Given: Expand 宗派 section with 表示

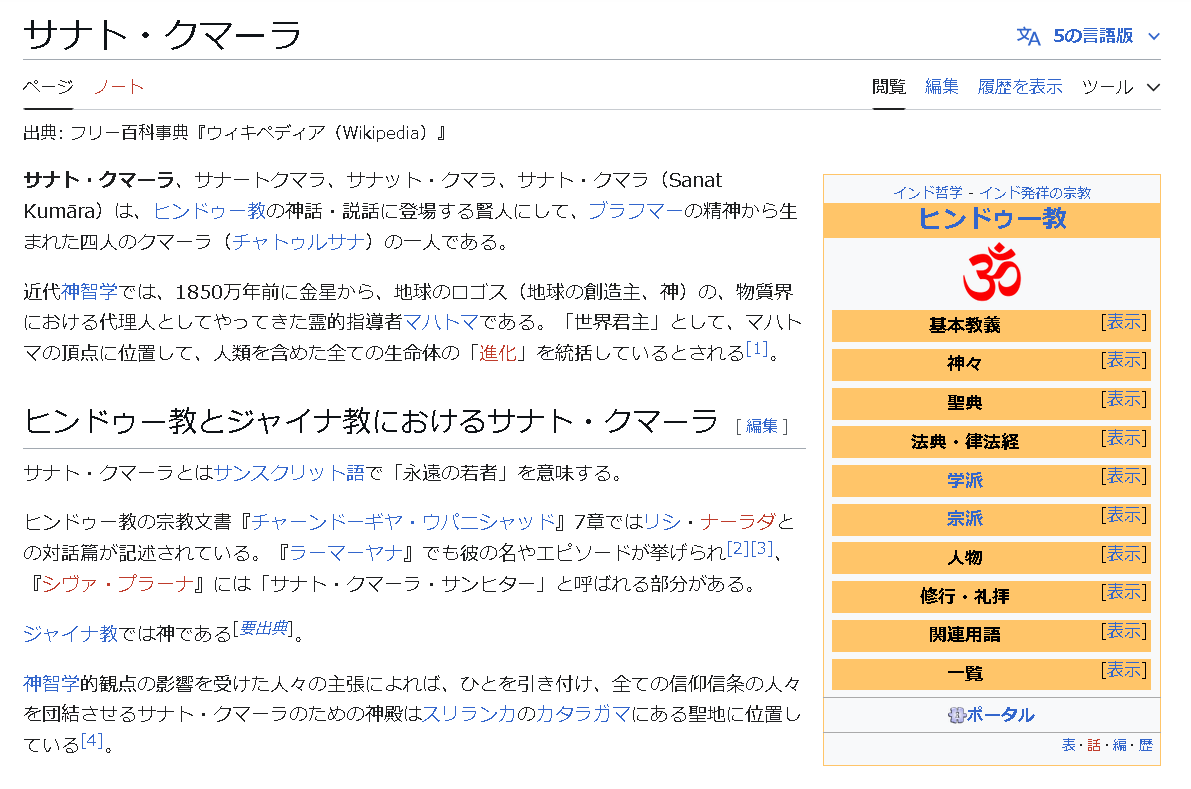Looking at the screenshot, I should 1124,515.
